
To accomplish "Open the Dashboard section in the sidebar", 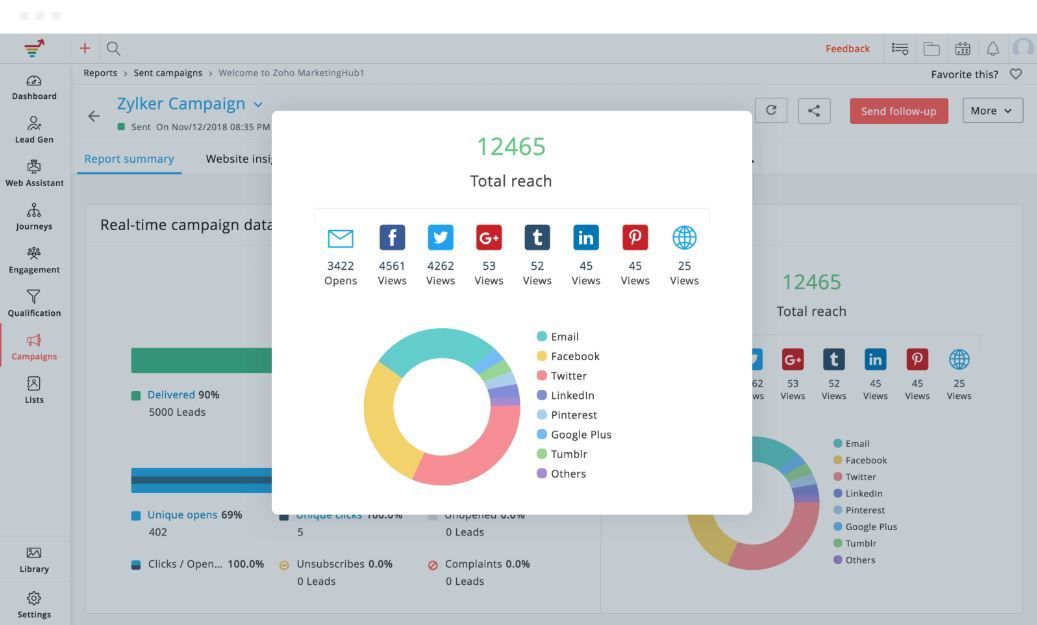I will [x=34, y=88].
